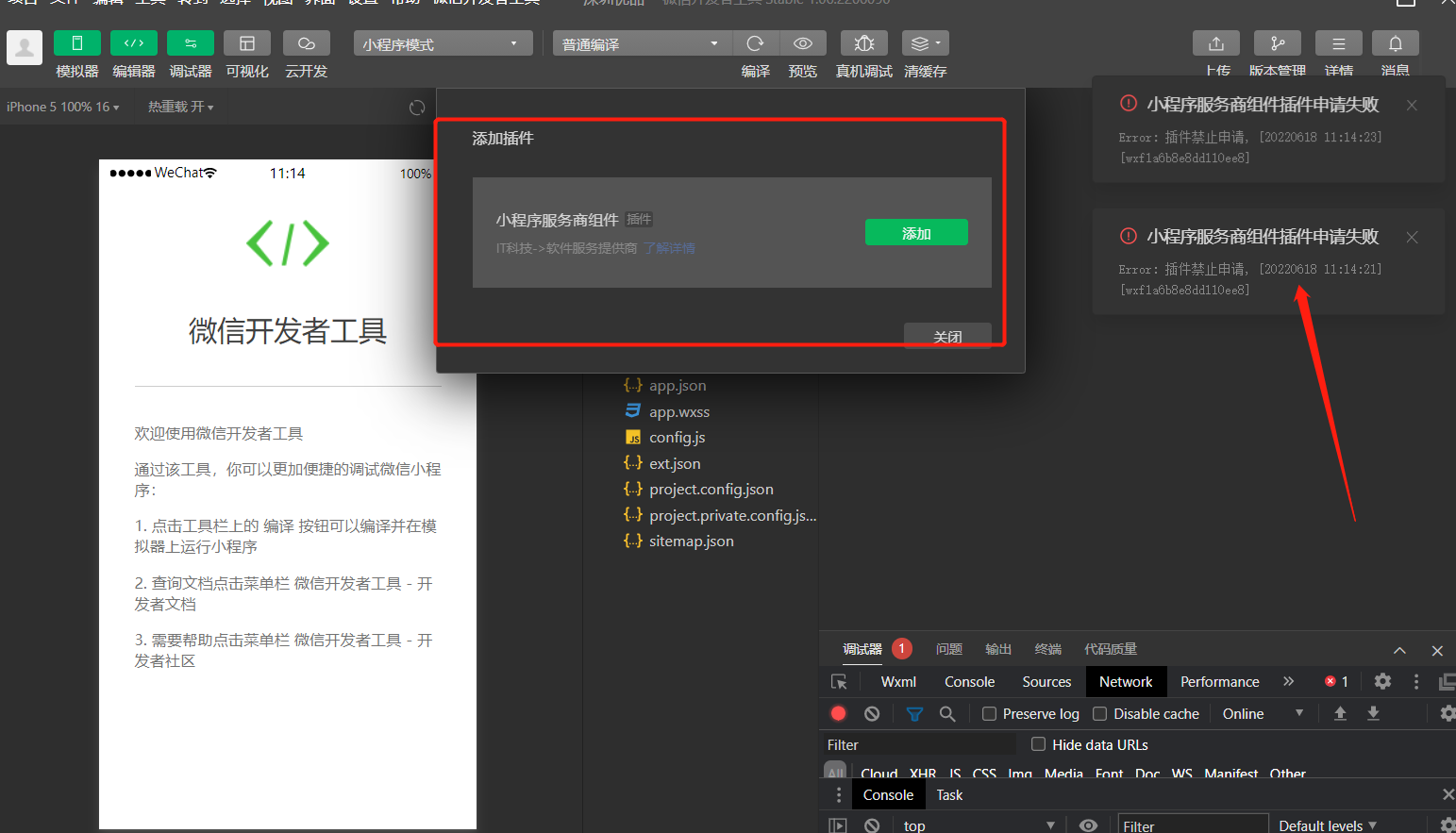Screen dimensions: 1456x833
Task: Open the mini program mode (小程序模式) dropdown
Action: pos(443,43)
